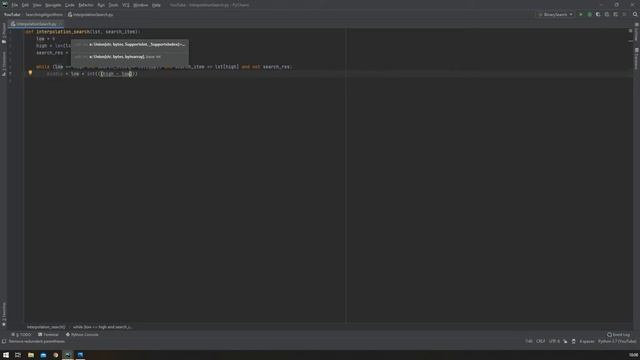
Task: Click SearchingAlgorithms breadcrumb folder
Action: [44, 14]
